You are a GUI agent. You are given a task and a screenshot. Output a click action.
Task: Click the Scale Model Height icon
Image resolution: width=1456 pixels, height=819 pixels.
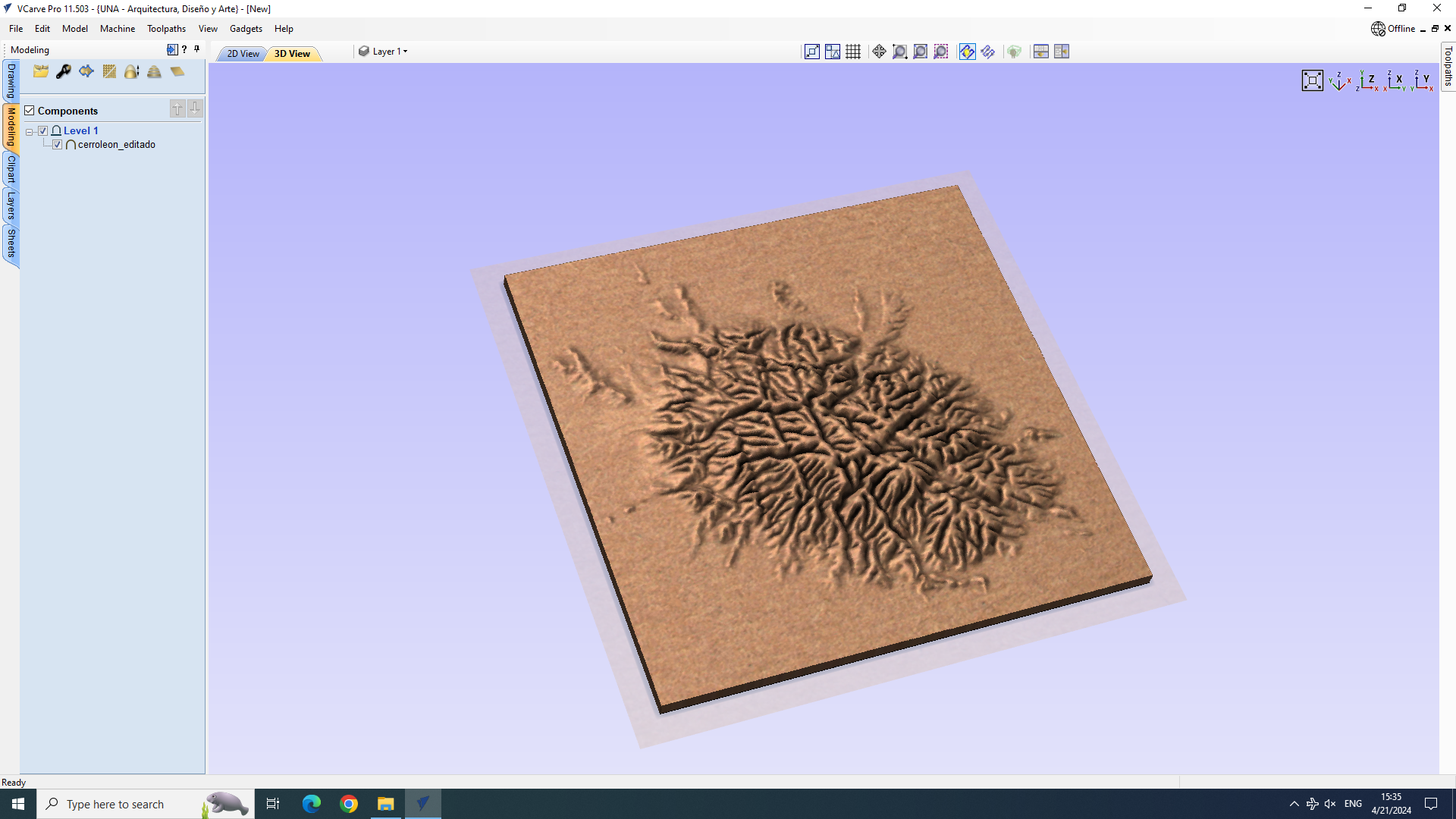coord(132,71)
